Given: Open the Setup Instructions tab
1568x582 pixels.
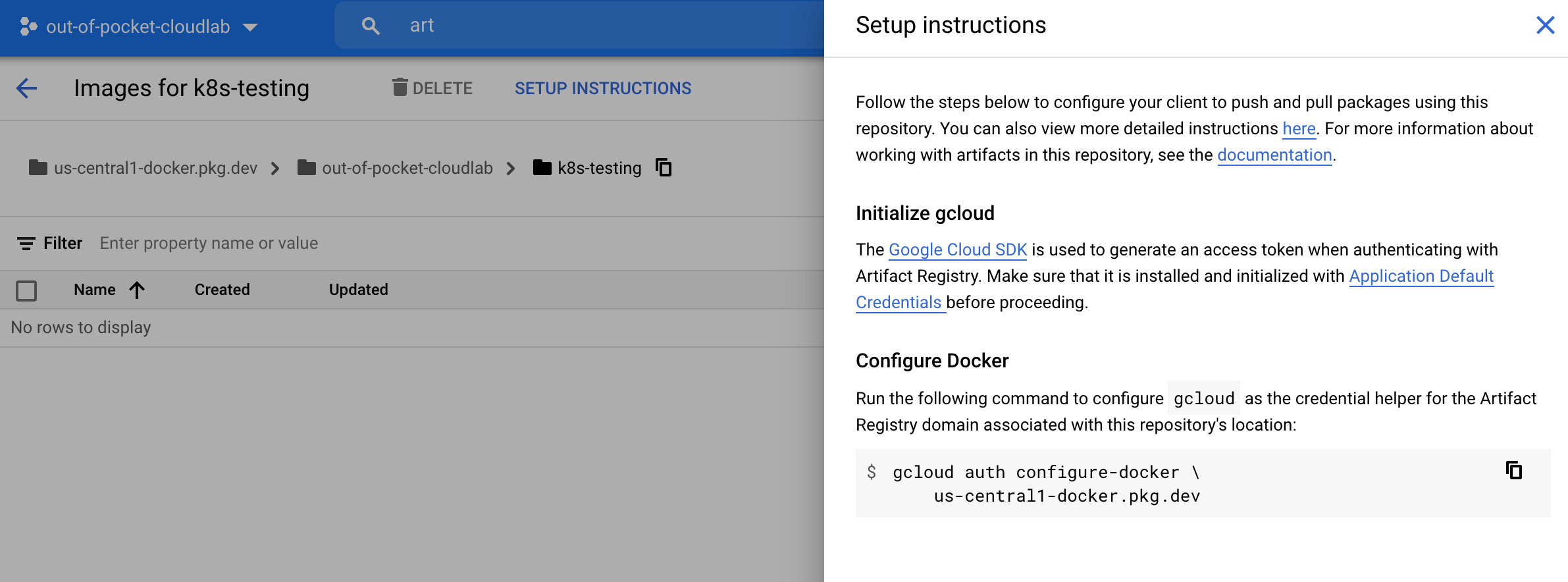Looking at the screenshot, I should [x=602, y=88].
